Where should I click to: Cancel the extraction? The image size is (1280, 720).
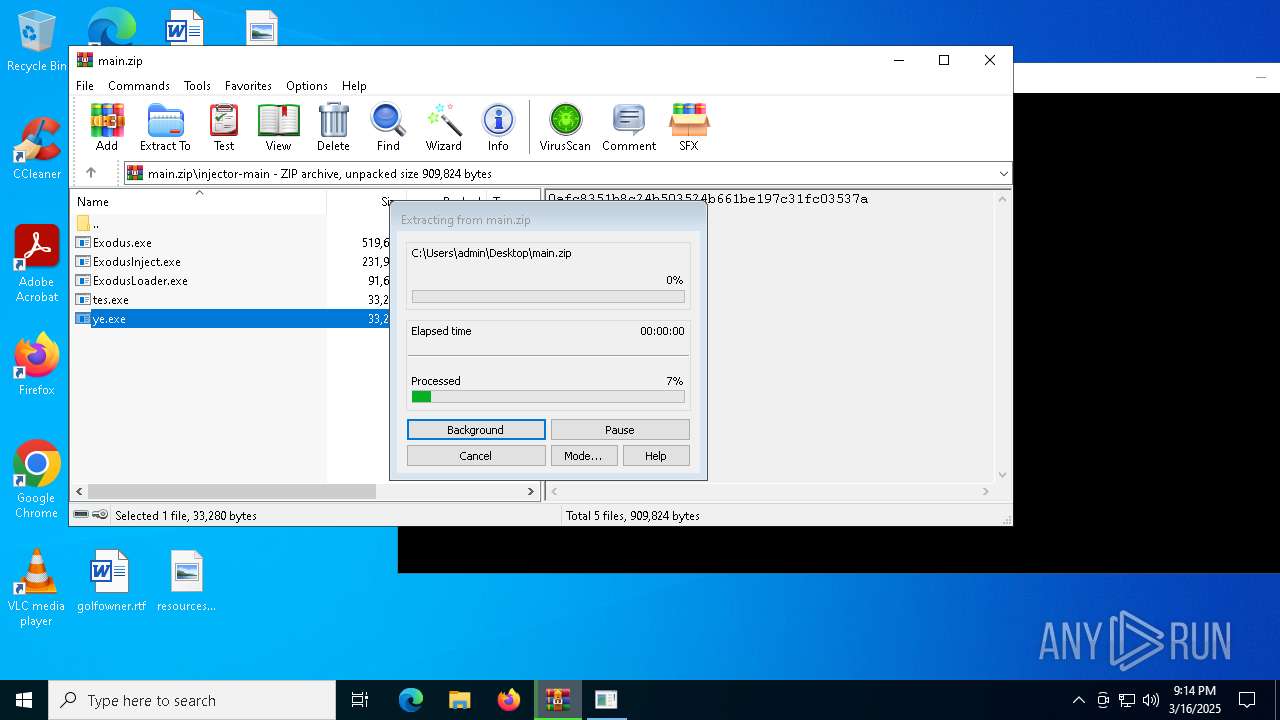click(x=476, y=456)
